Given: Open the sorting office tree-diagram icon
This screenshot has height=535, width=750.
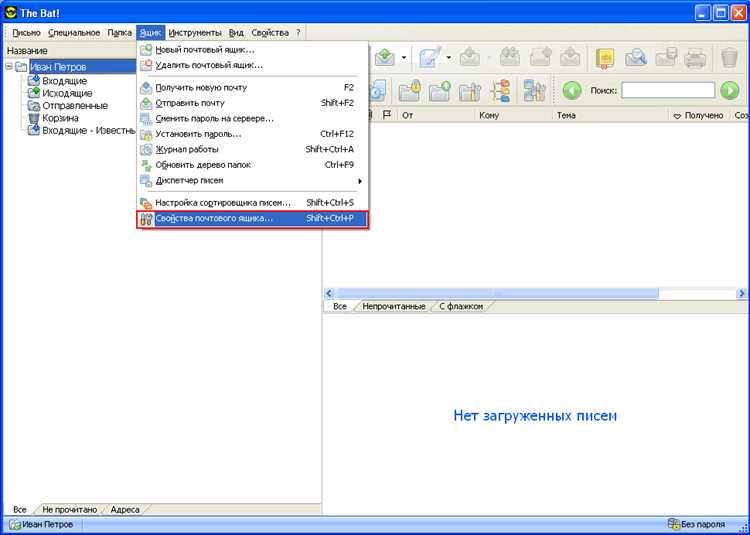Looking at the screenshot, I should pos(501,90).
